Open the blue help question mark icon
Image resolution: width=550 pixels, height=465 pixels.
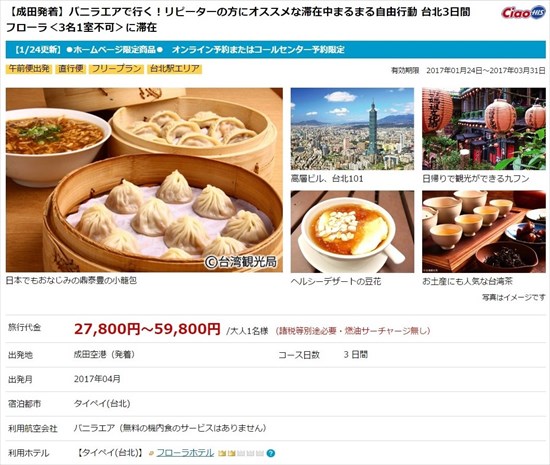[270, 453]
